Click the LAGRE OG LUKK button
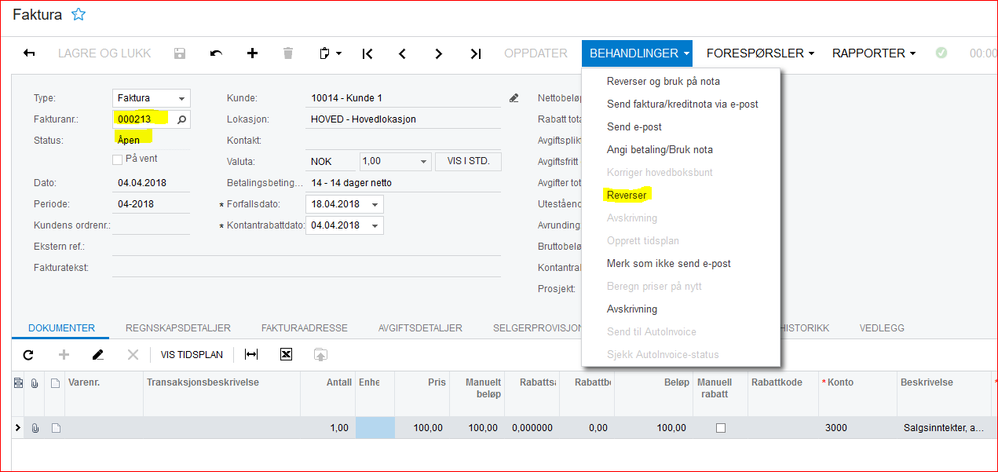Screen dimensions: 998x472 [104, 53]
